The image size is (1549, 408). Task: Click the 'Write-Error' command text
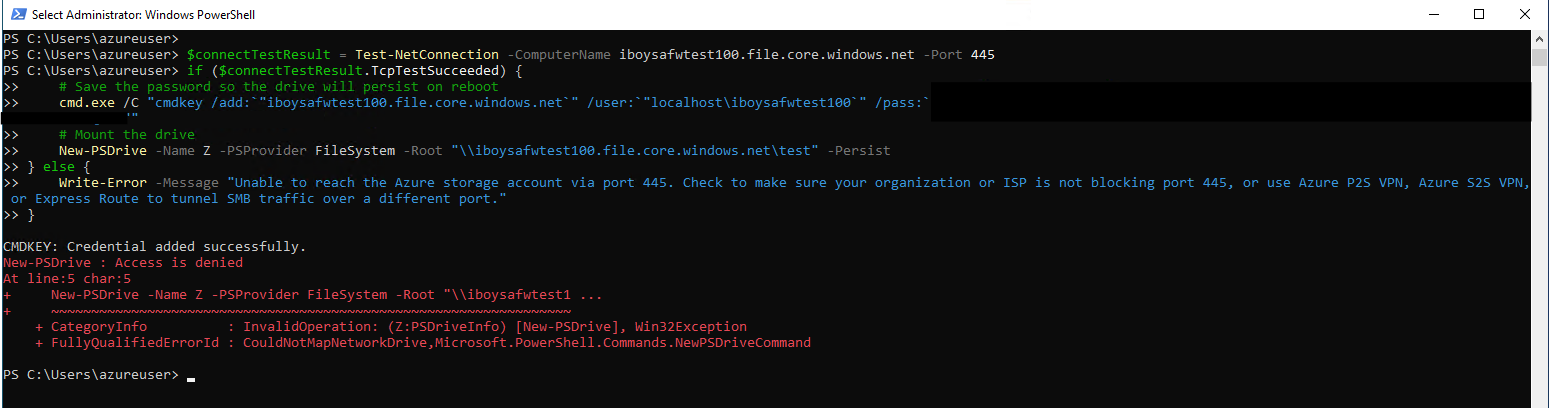[103, 182]
